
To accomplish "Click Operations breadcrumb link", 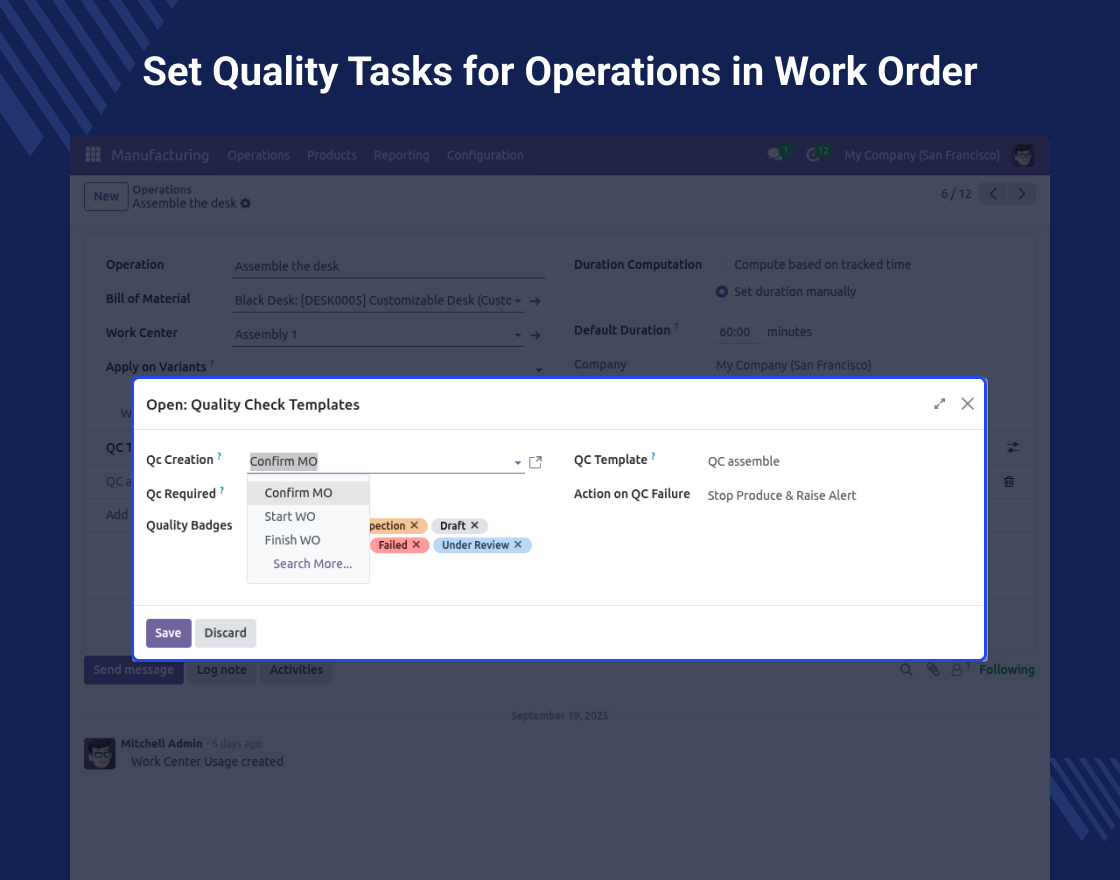I will coord(162,189).
